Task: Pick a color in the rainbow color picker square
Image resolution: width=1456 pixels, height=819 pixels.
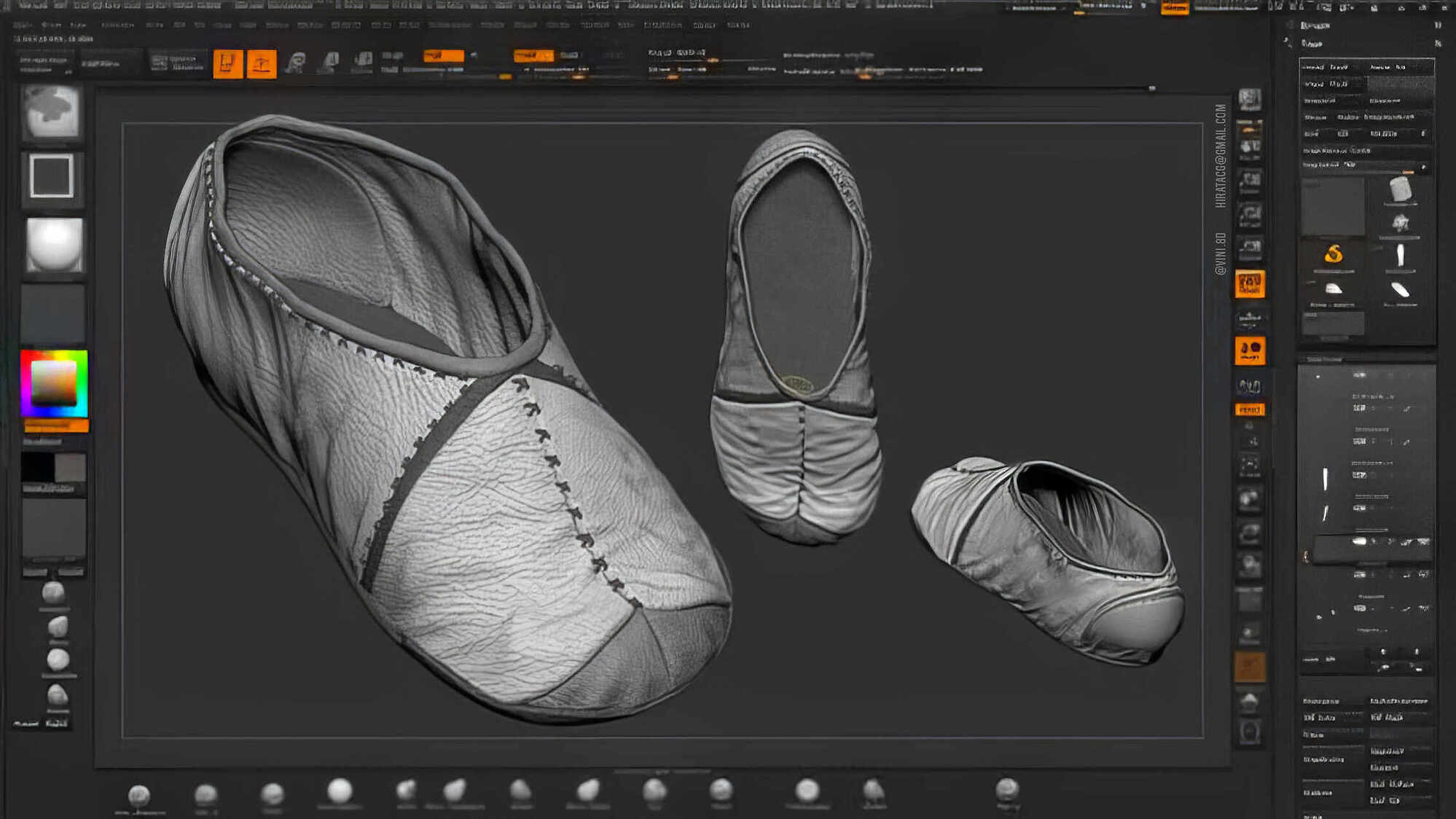Action: click(54, 382)
